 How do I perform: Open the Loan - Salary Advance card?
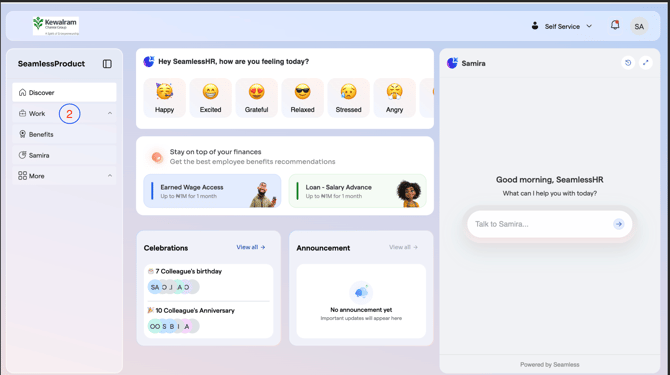[358, 191]
